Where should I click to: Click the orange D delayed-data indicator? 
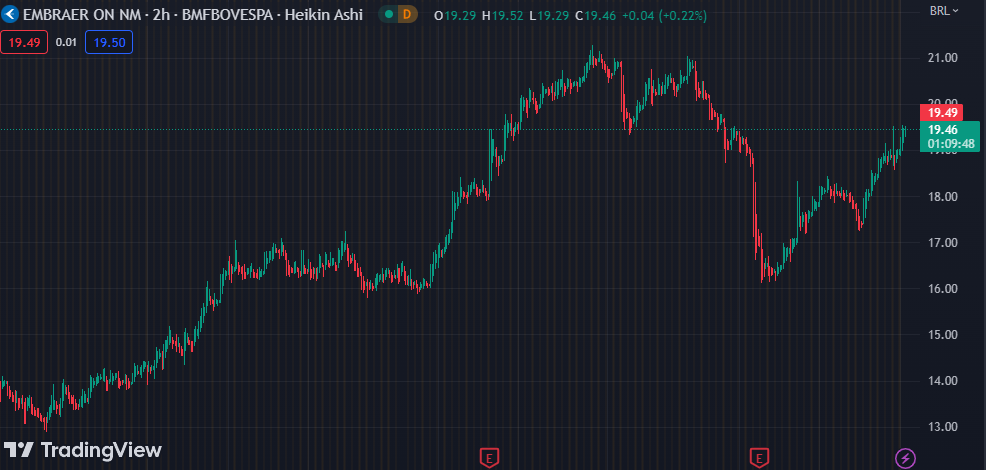click(x=407, y=14)
